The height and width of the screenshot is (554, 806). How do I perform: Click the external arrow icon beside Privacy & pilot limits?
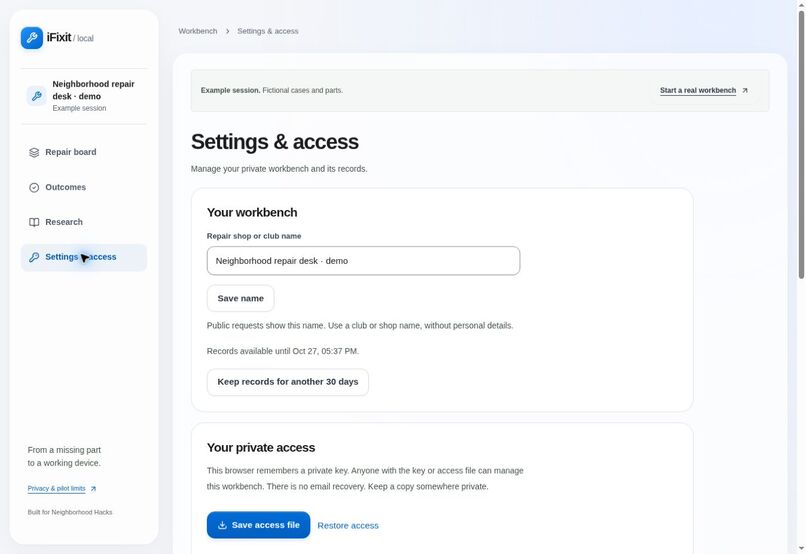point(93,489)
